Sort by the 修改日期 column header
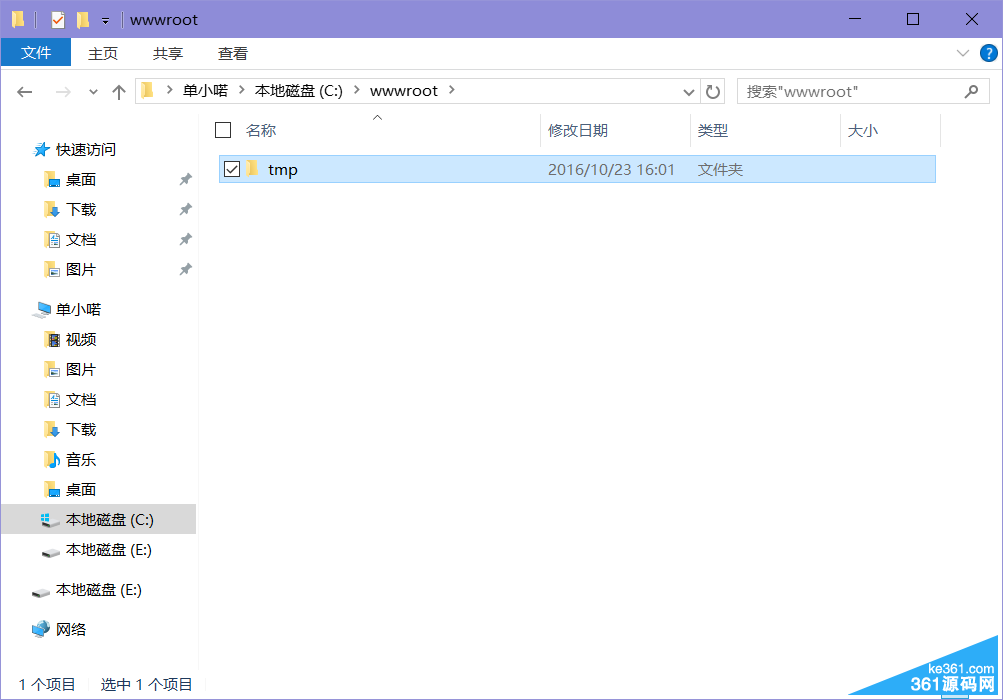The width and height of the screenshot is (1003, 700). [x=578, y=131]
